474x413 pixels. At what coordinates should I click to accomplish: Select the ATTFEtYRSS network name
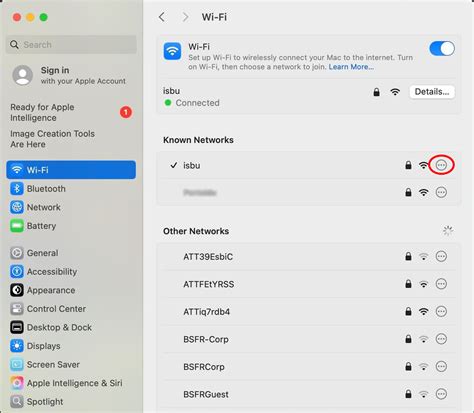pos(209,284)
